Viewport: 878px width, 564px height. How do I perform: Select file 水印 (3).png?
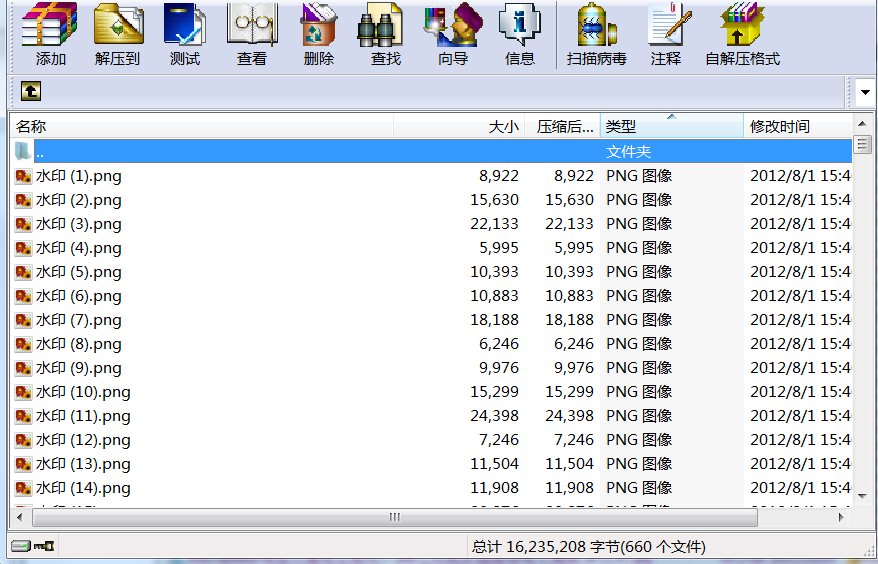(x=432, y=224)
